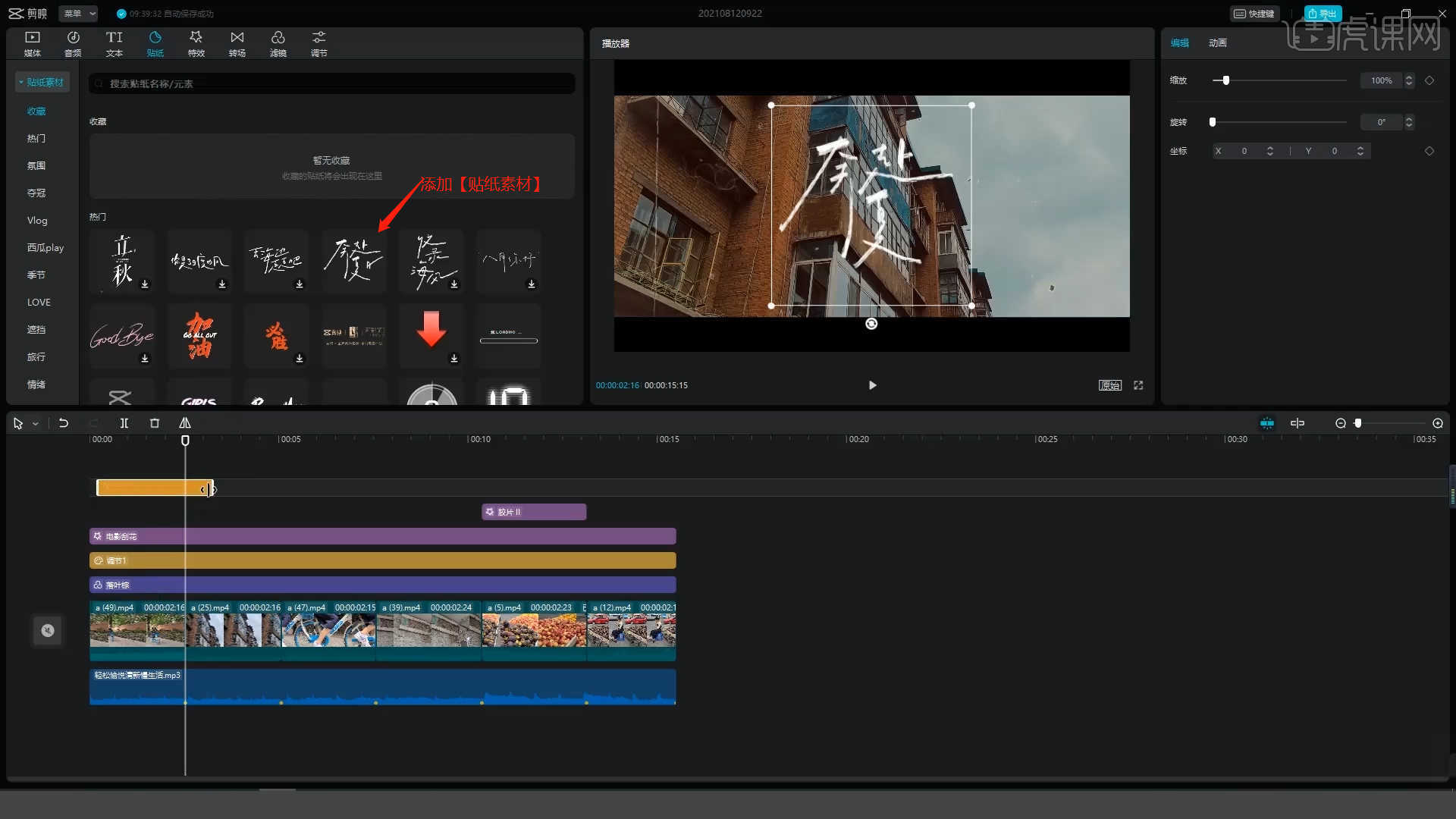
Task: Open the Adjust (调节) panel
Action: coord(318,43)
